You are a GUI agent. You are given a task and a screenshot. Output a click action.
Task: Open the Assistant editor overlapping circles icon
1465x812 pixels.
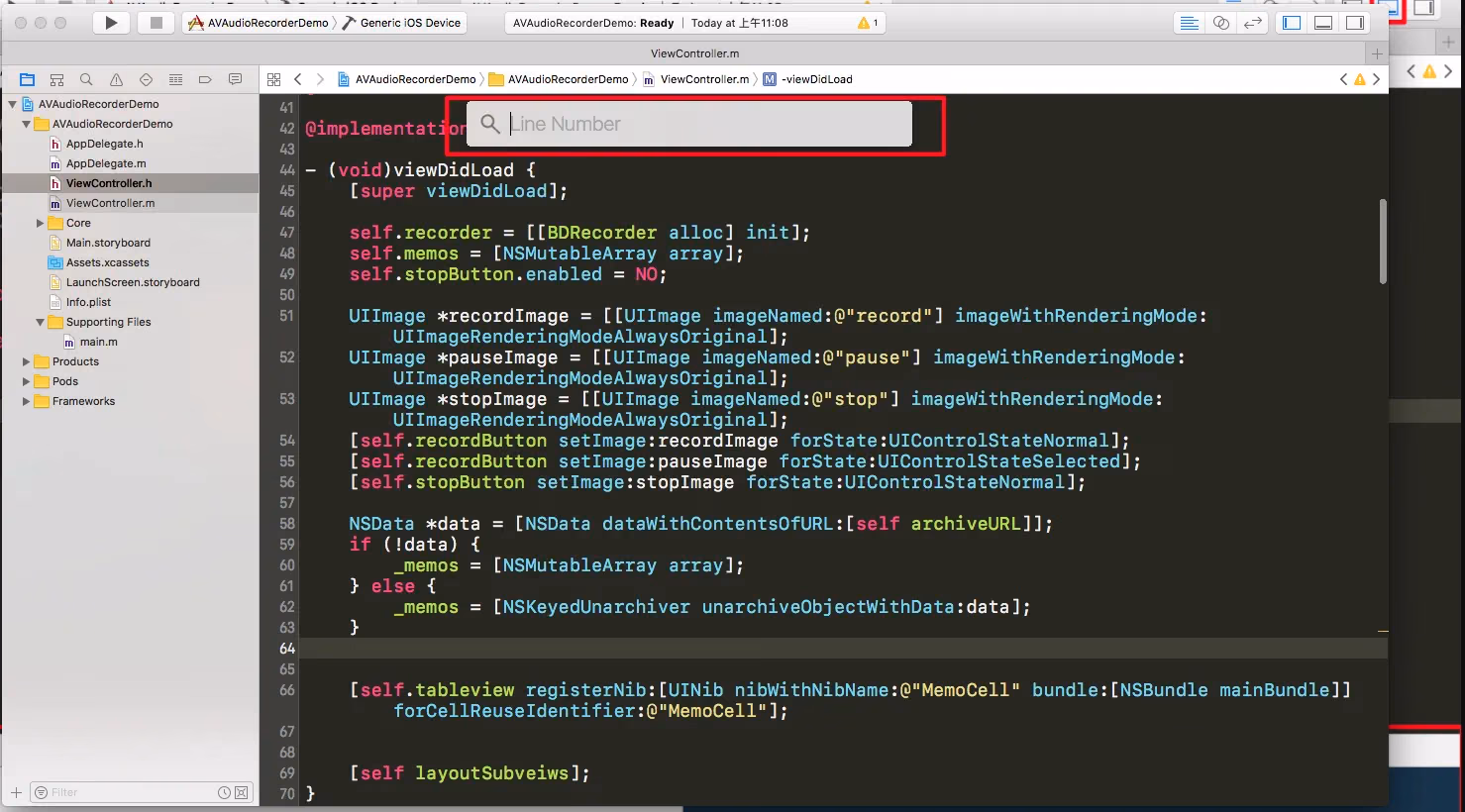(x=1221, y=23)
